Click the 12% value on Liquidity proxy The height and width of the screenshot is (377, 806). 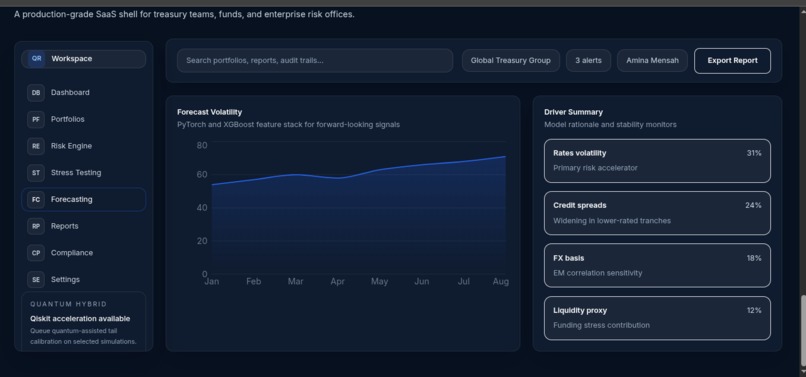point(754,310)
